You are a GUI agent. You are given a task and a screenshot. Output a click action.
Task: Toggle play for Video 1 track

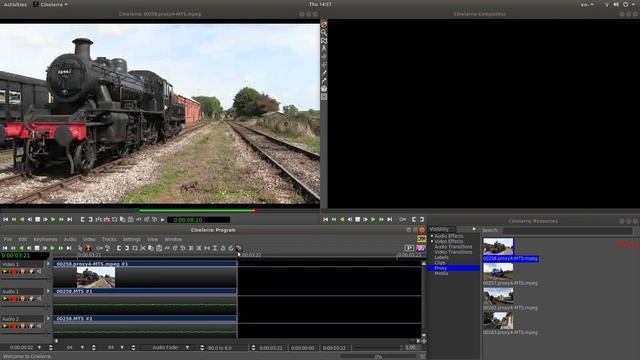pyautogui.click(x=5, y=271)
